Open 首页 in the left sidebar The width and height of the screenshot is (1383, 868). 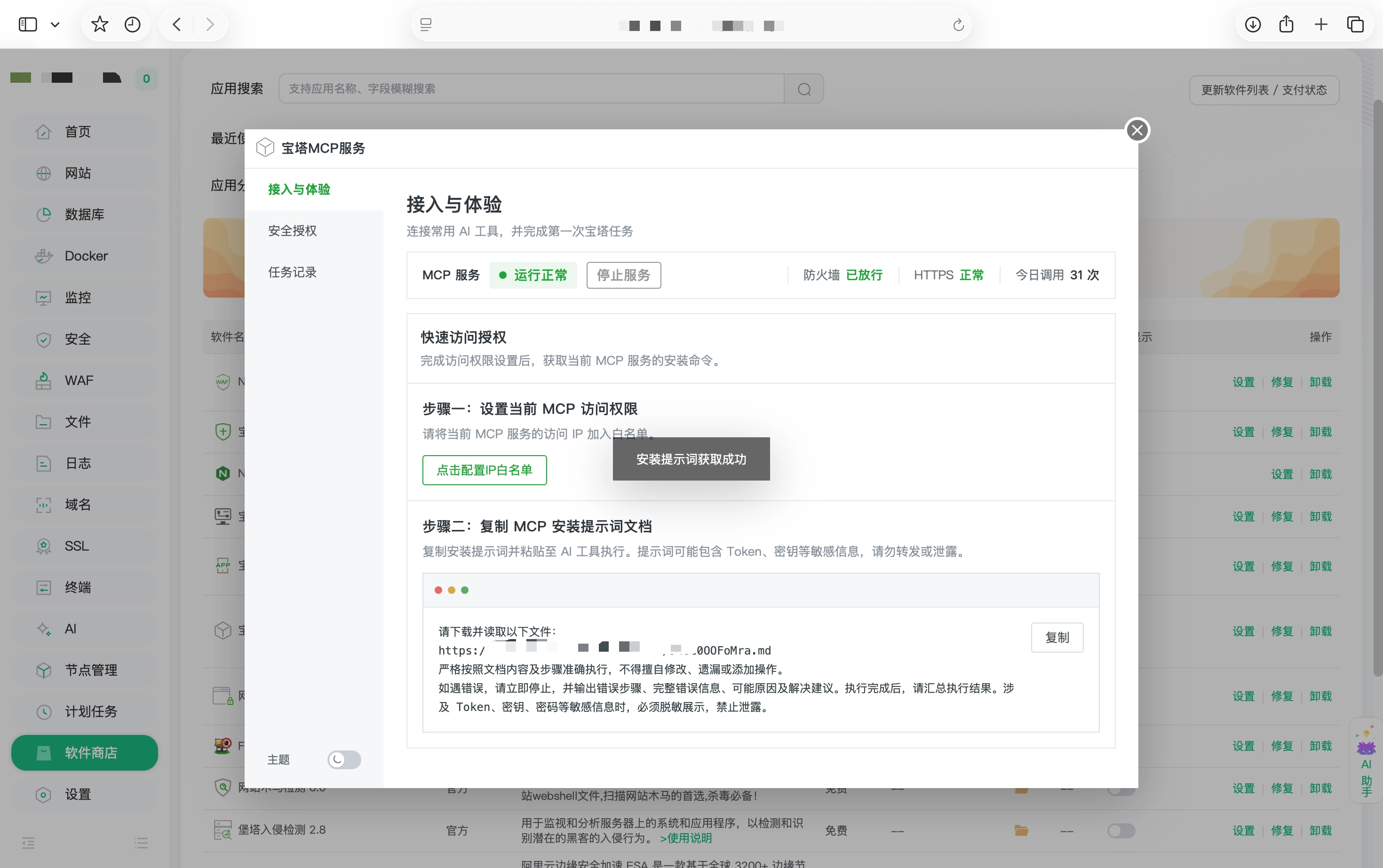click(84, 132)
